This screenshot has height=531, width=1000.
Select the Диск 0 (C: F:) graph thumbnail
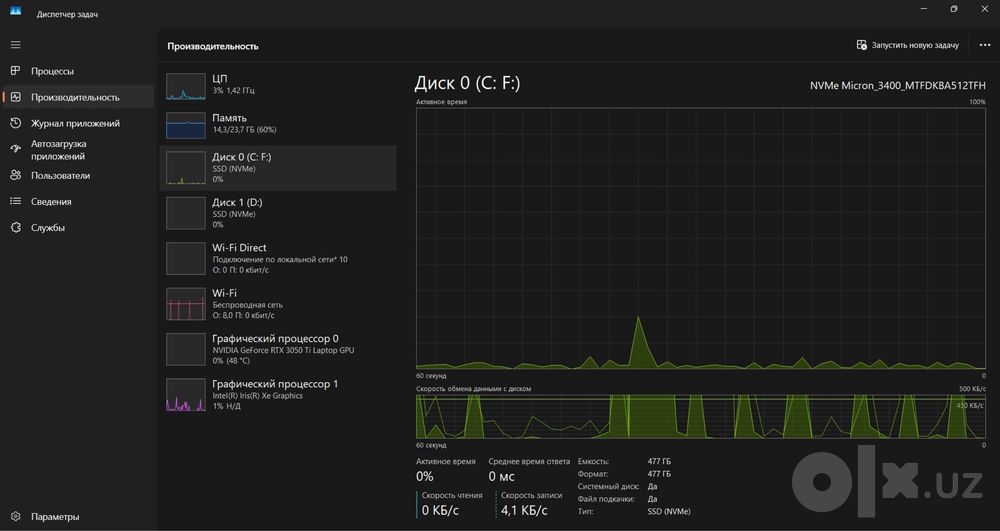point(186,168)
